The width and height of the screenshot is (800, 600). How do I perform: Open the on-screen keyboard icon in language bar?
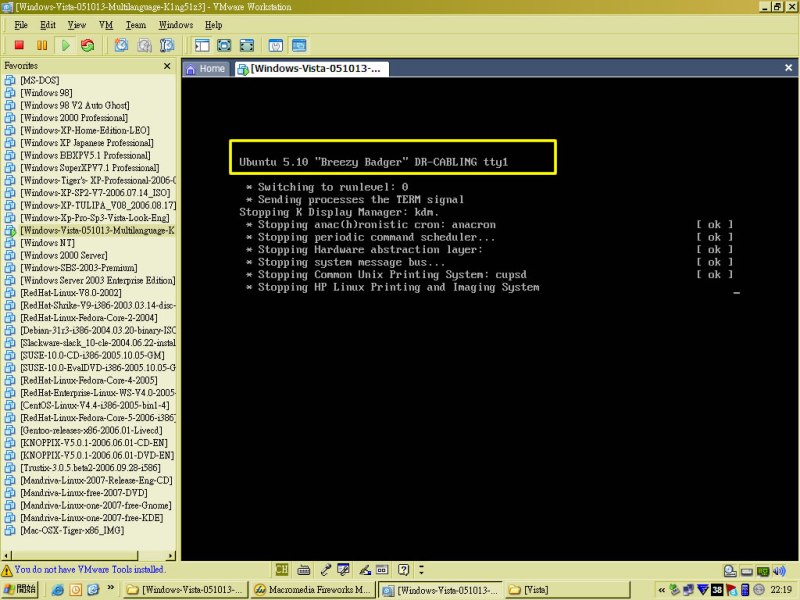click(304, 569)
